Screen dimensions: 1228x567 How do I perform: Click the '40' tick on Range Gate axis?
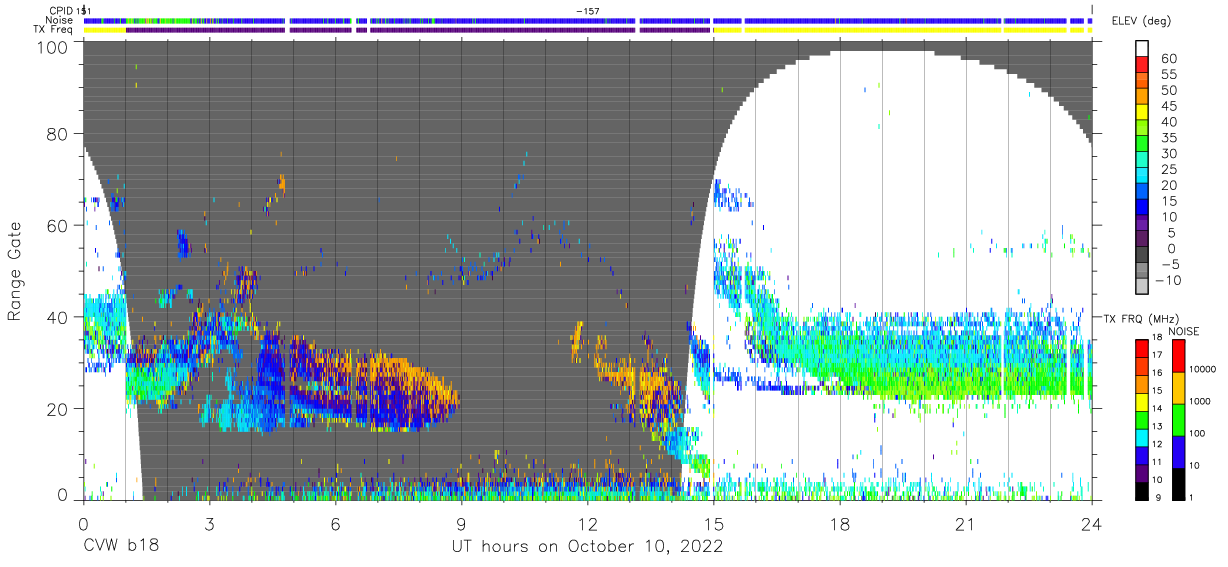57,316
